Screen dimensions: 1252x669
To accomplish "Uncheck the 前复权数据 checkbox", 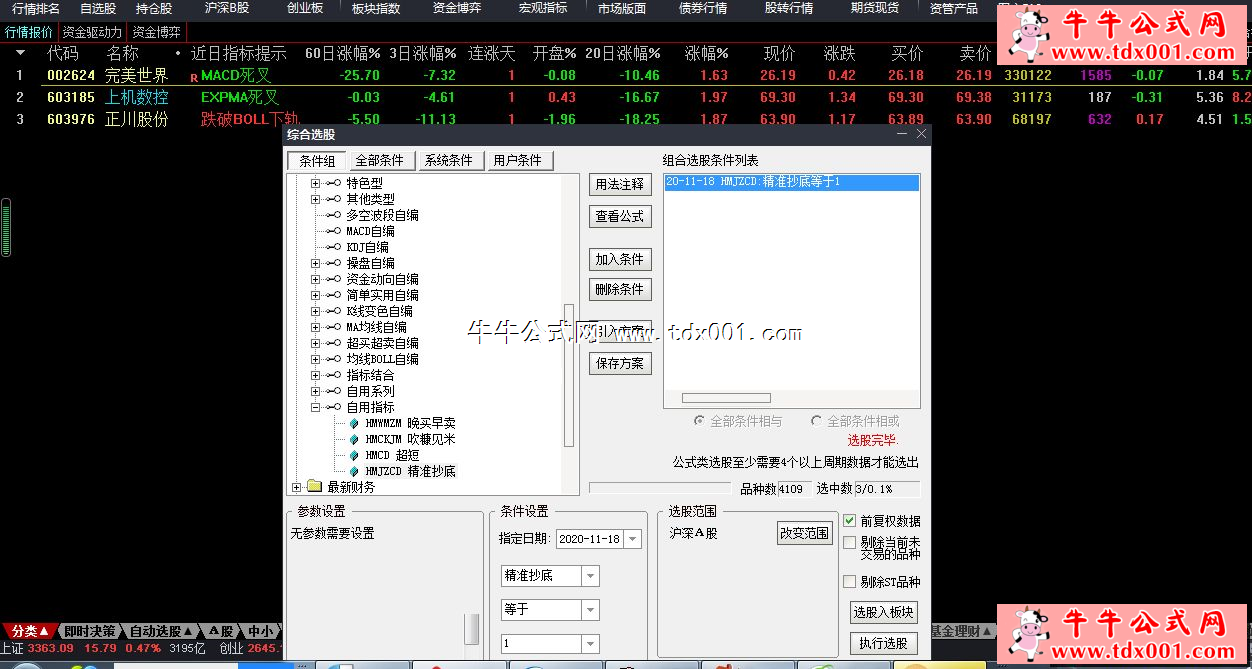I will 849,521.
